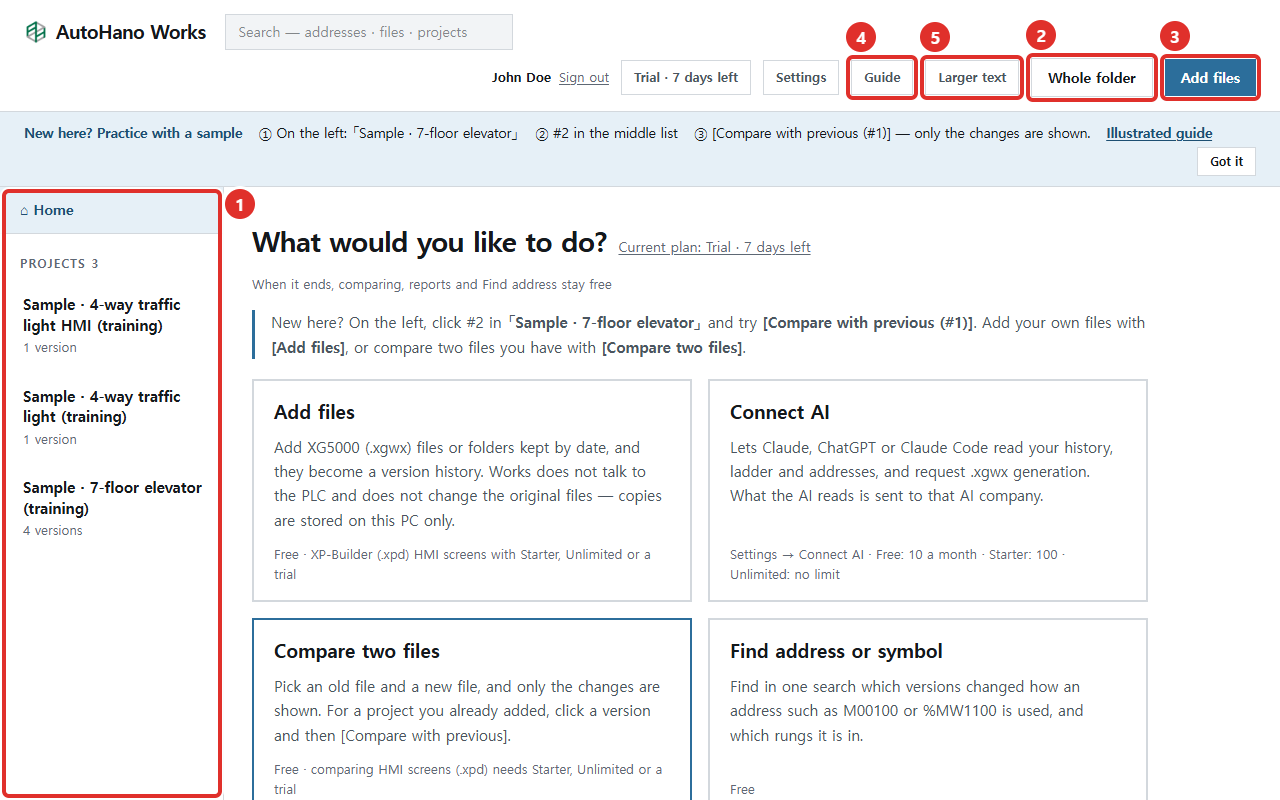Click the AutoHano Works logo icon
Viewport: 1280px width, 800px height.
point(36,32)
